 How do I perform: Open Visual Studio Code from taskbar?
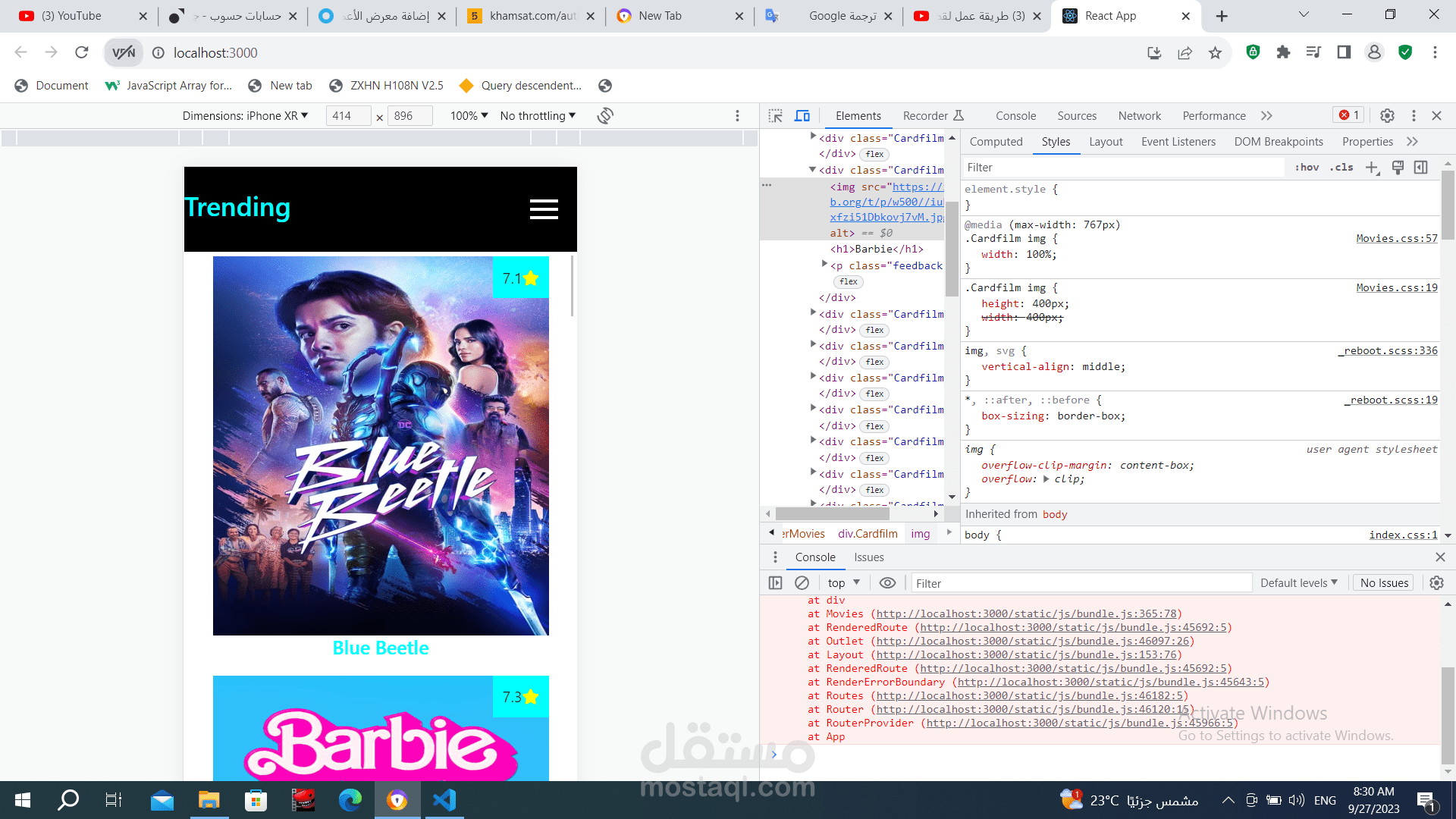point(444,800)
